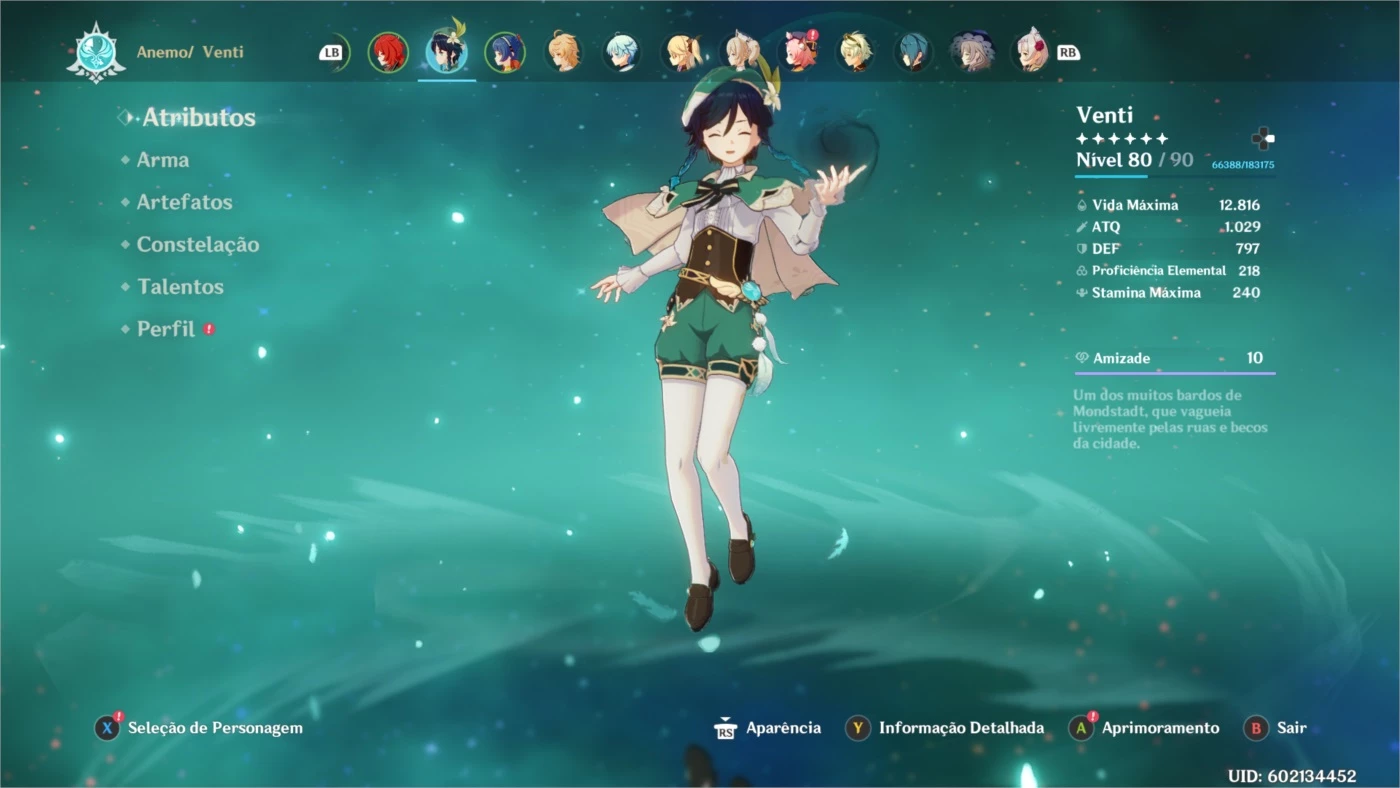Open the Artefatos menu section
The height and width of the screenshot is (788, 1400).
coord(184,202)
